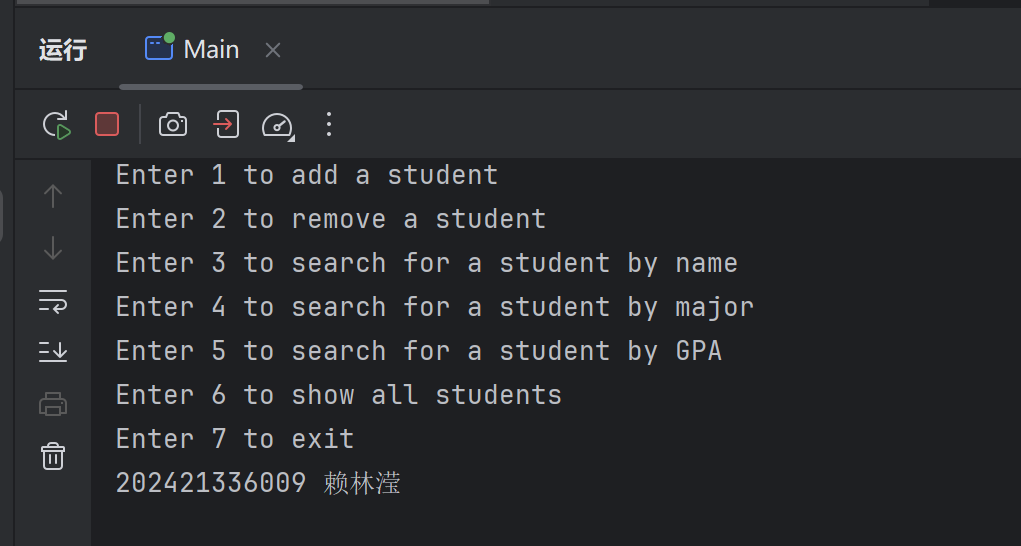Open the profiler speedometer dropdown
The width and height of the screenshot is (1021, 546).
point(277,125)
